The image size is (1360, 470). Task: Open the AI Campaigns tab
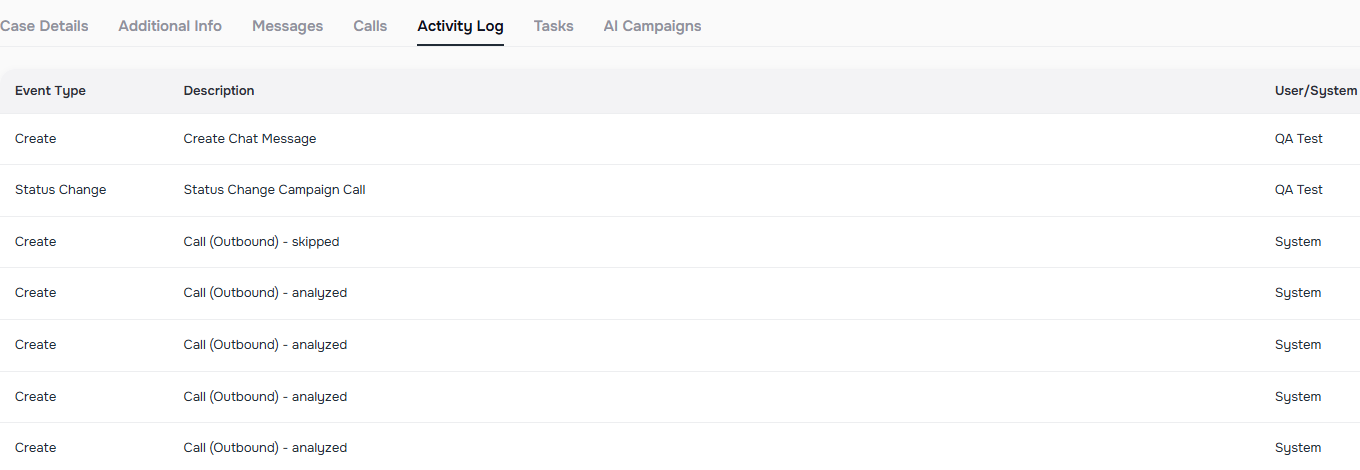click(652, 26)
